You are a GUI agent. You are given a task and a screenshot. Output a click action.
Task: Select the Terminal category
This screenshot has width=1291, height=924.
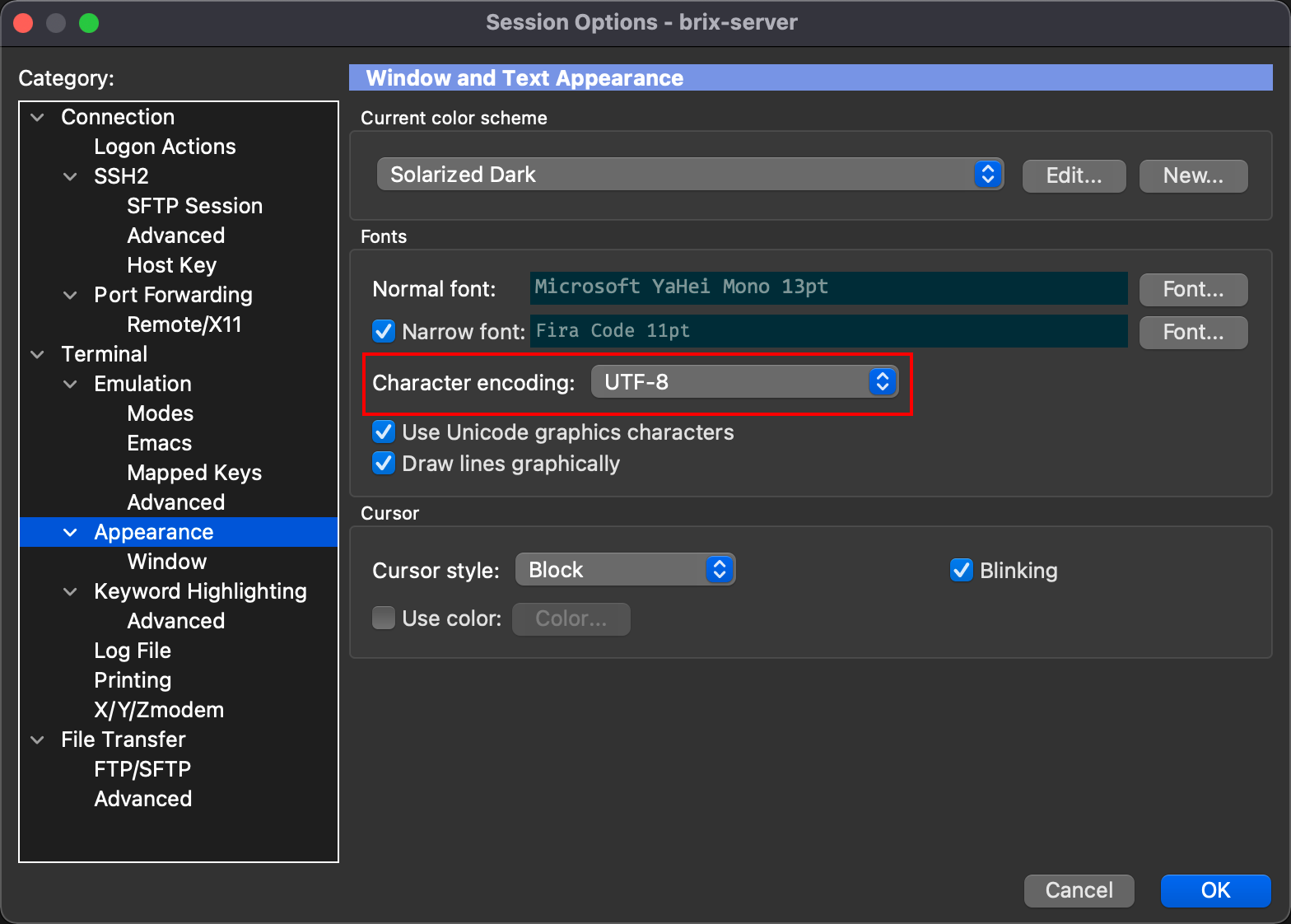tap(104, 354)
